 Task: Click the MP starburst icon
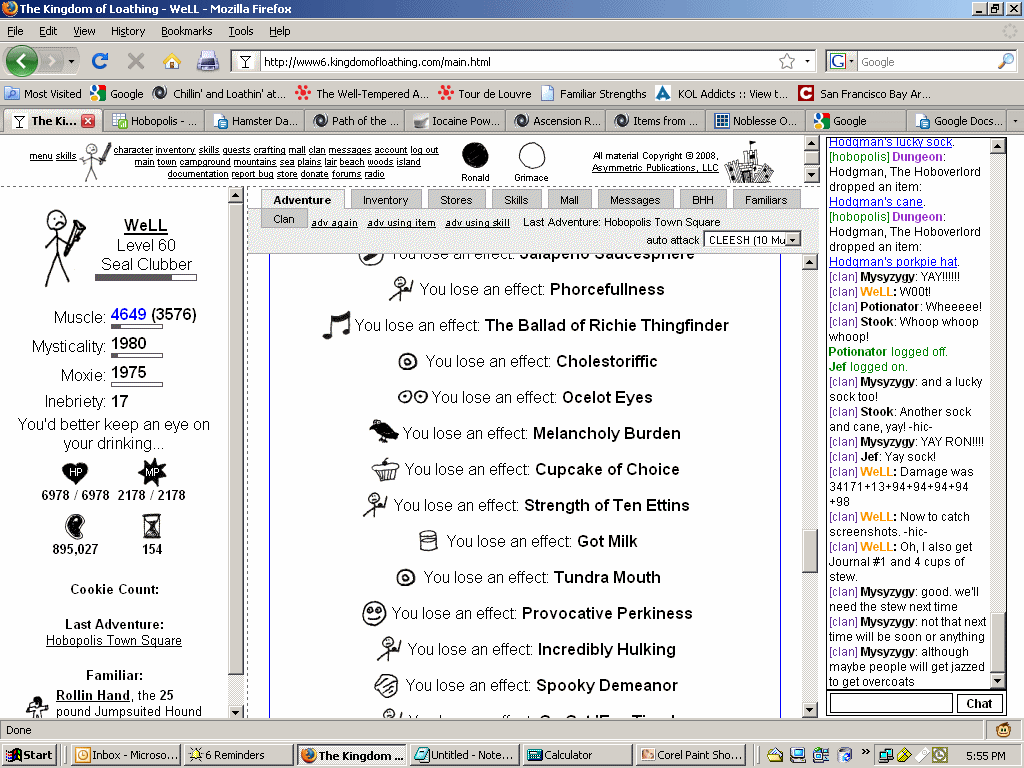[151, 472]
